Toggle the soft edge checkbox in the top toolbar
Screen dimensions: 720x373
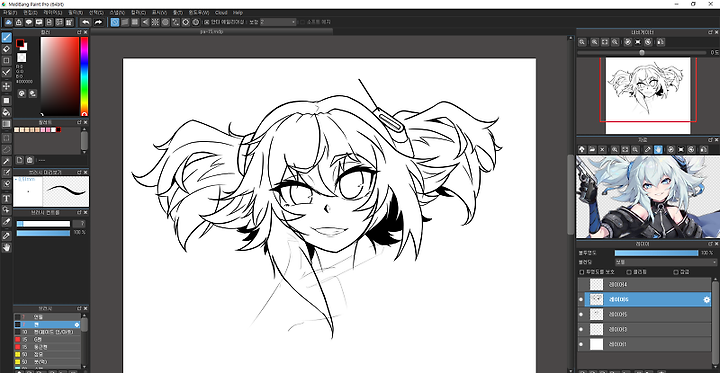pos(302,22)
